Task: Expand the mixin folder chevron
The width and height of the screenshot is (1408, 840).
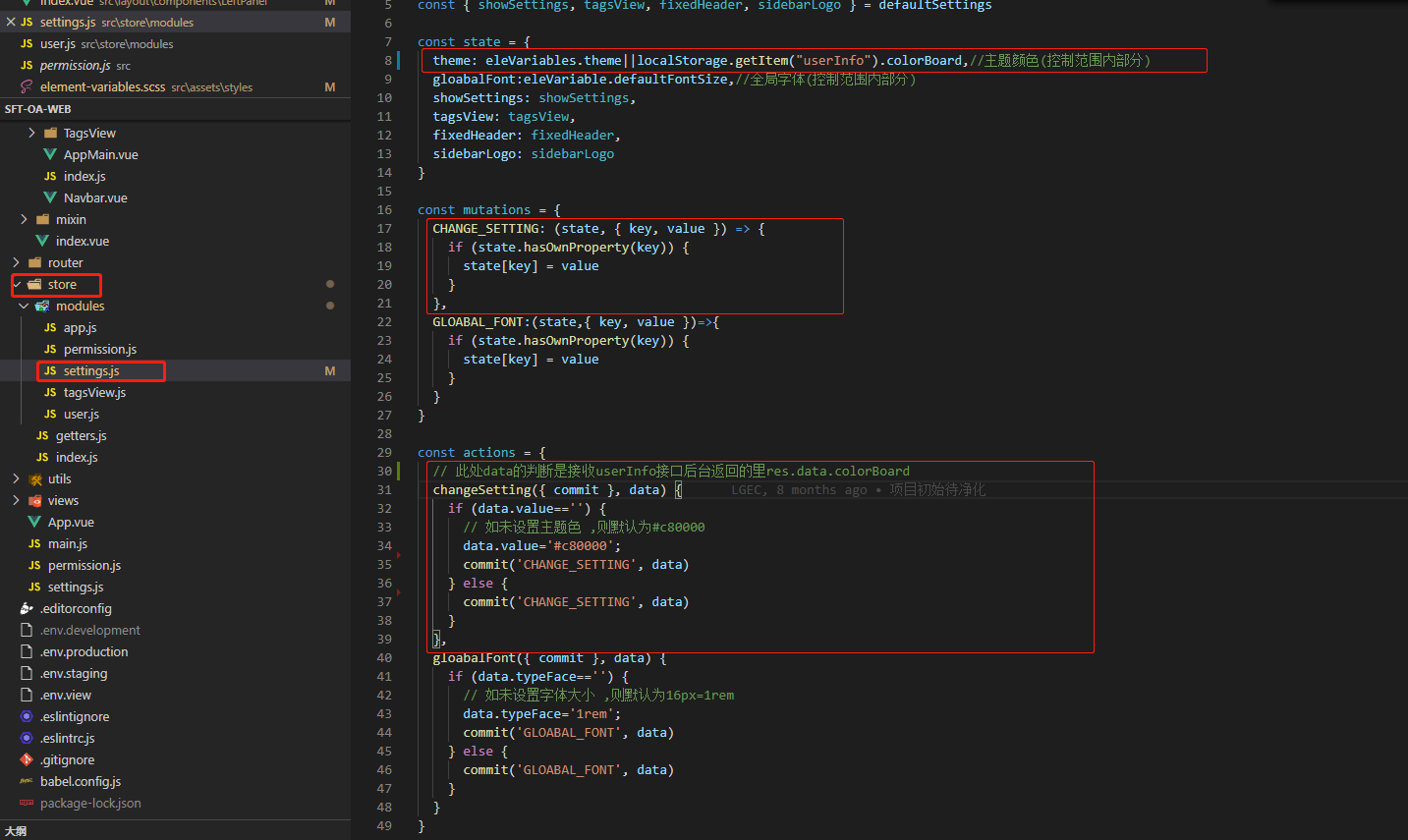Action: pos(24,219)
